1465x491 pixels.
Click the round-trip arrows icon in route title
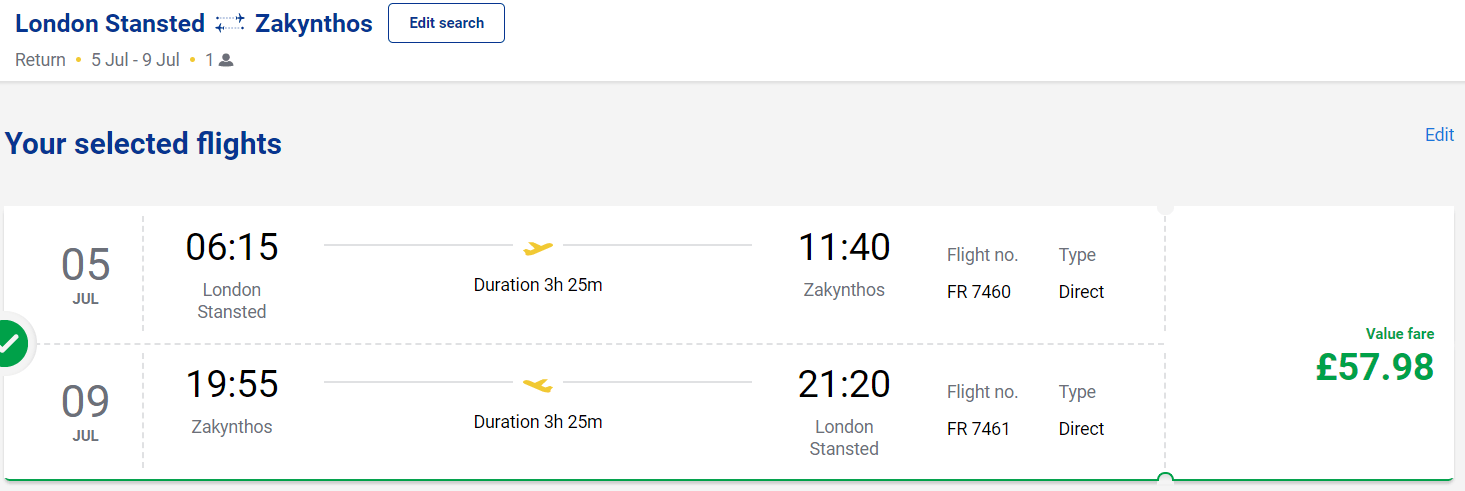coord(230,24)
